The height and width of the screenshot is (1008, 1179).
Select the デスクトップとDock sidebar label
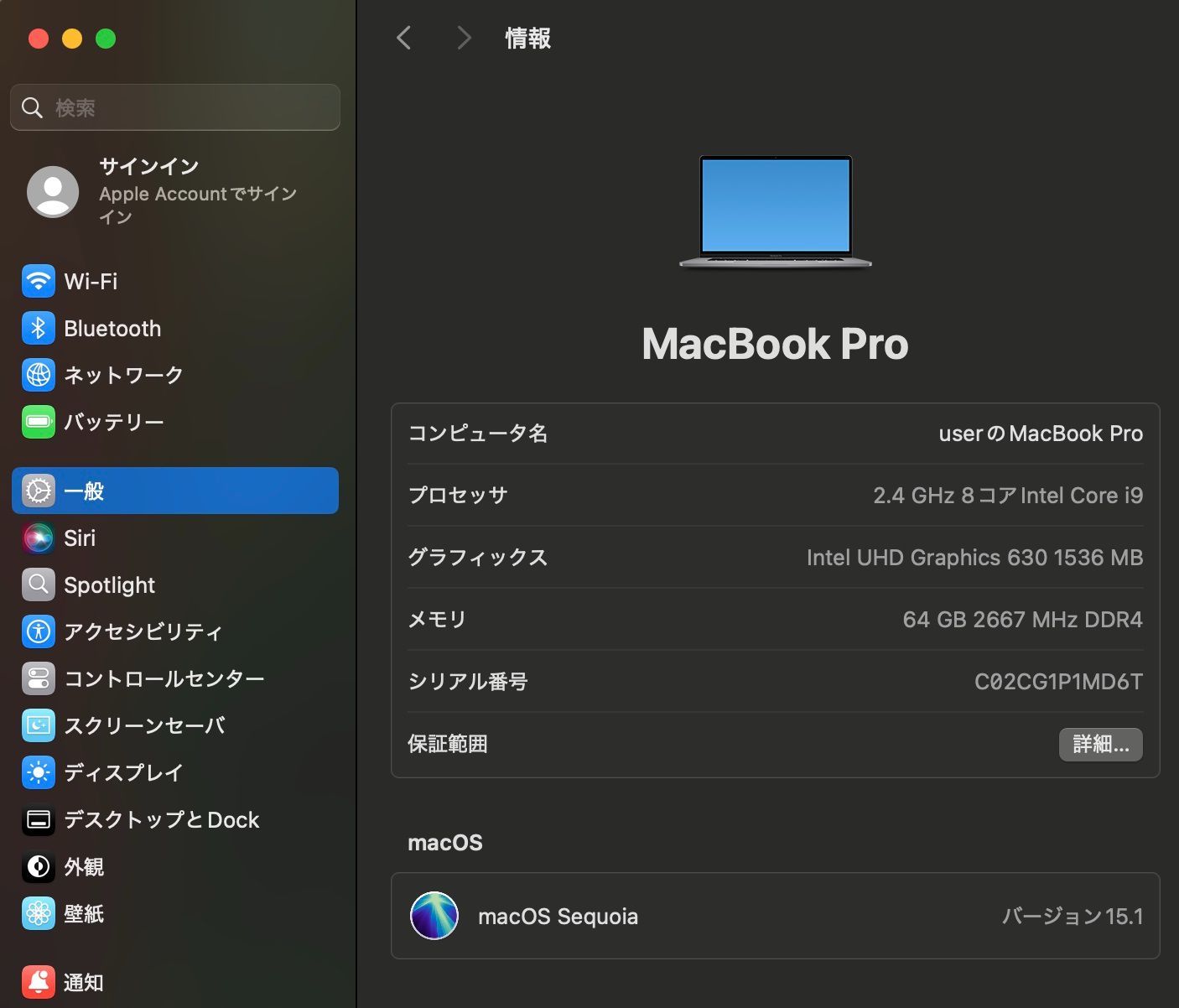point(162,819)
